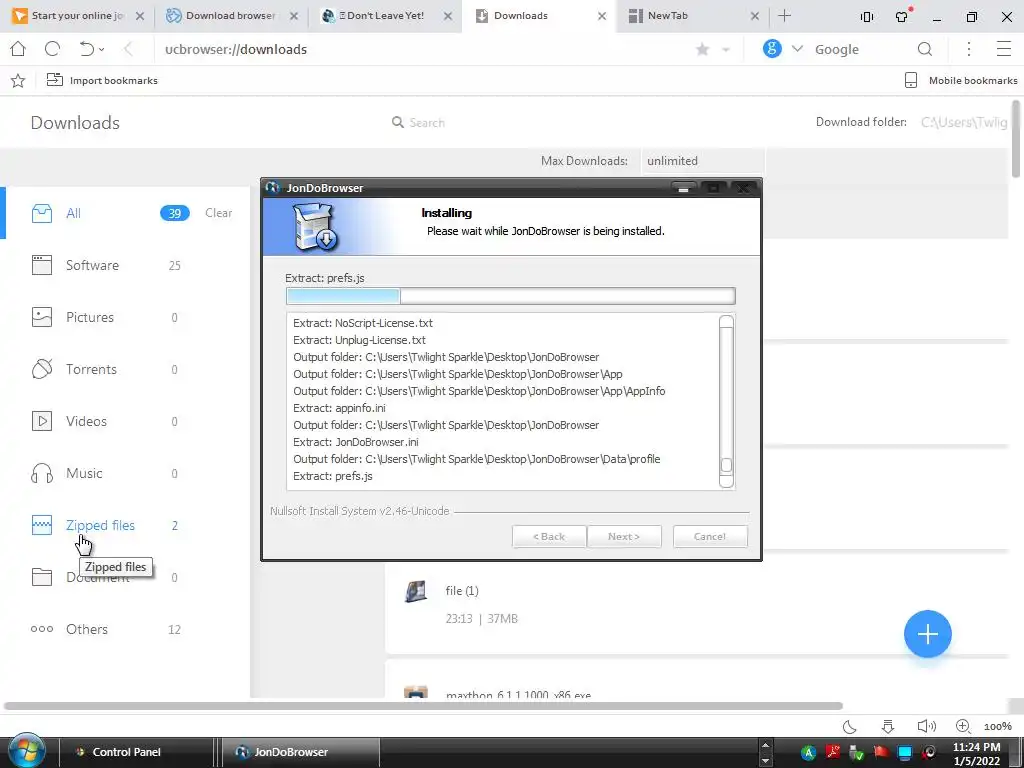The image size is (1024, 768).
Task: Click the file (1) download icon
Action: click(x=416, y=591)
